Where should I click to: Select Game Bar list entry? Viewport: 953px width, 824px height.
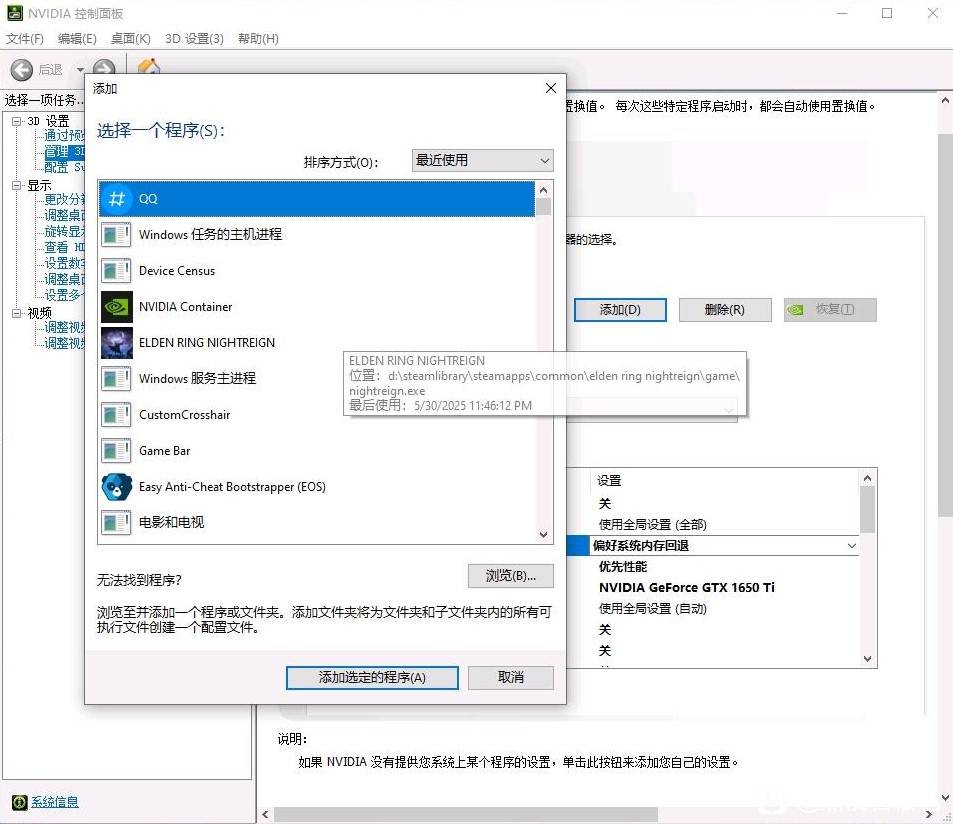pos(317,451)
